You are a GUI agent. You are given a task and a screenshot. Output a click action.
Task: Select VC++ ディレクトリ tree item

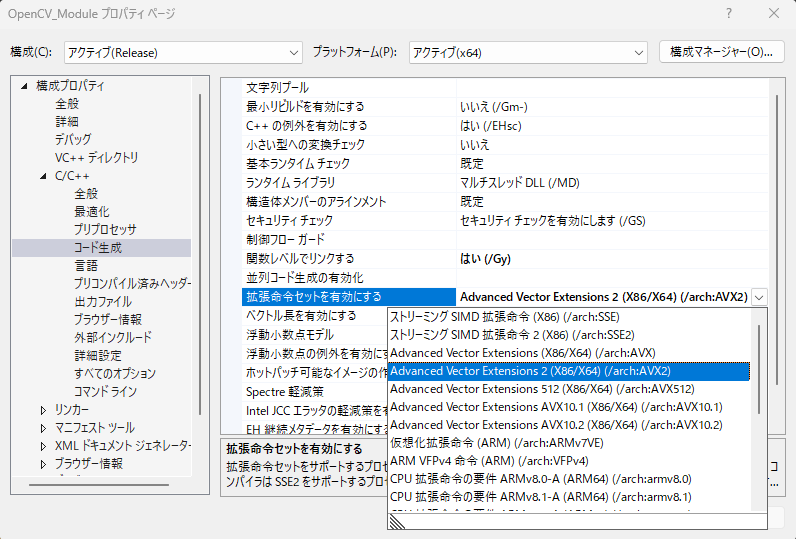click(x=96, y=158)
